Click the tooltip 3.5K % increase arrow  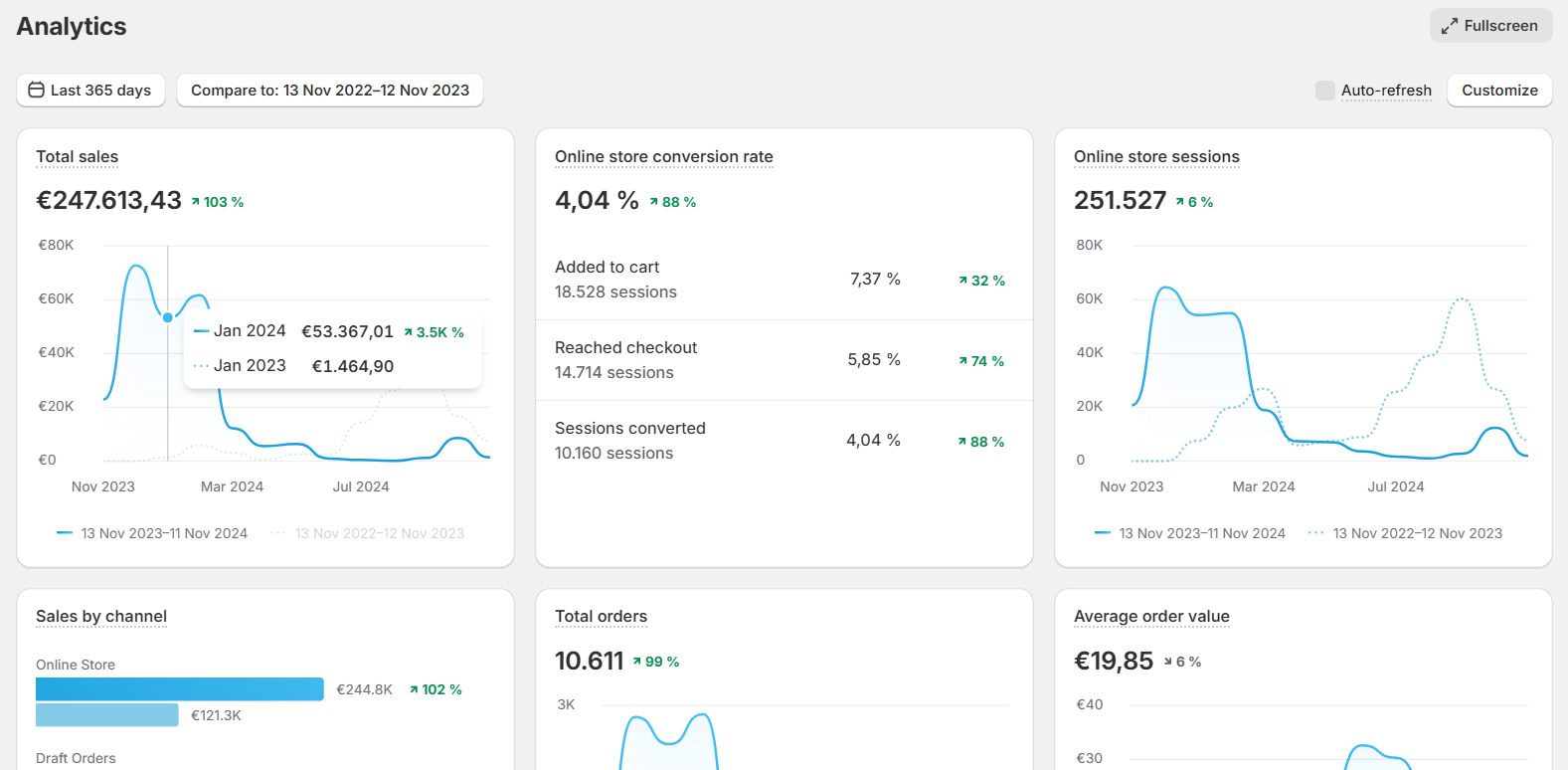[x=409, y=332]
